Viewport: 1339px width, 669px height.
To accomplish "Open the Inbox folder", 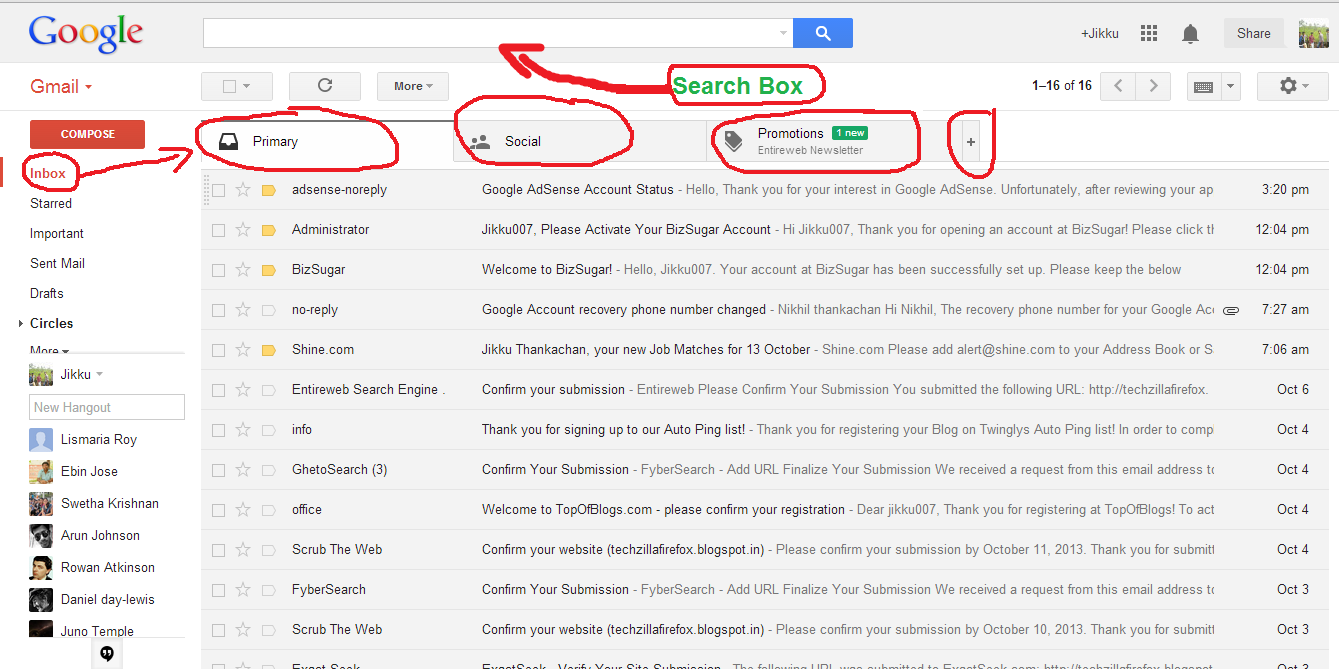I will (48, 174).
